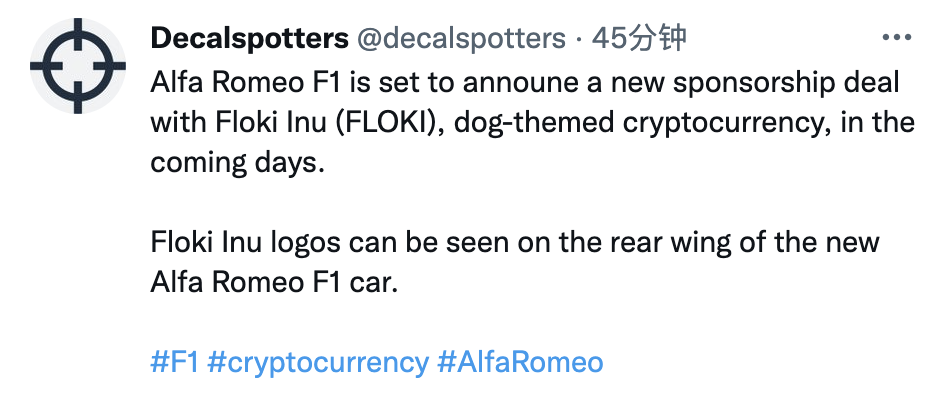
Task: Click the "coming days." line
Action: pos(238,162)
